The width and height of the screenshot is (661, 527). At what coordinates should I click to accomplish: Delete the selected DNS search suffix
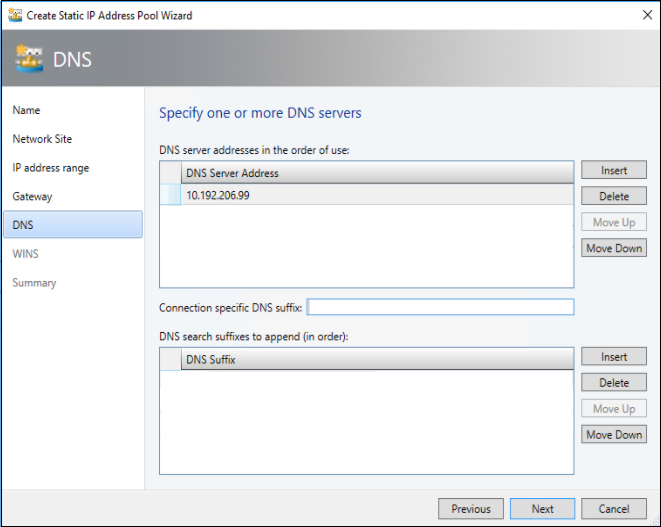614,383
